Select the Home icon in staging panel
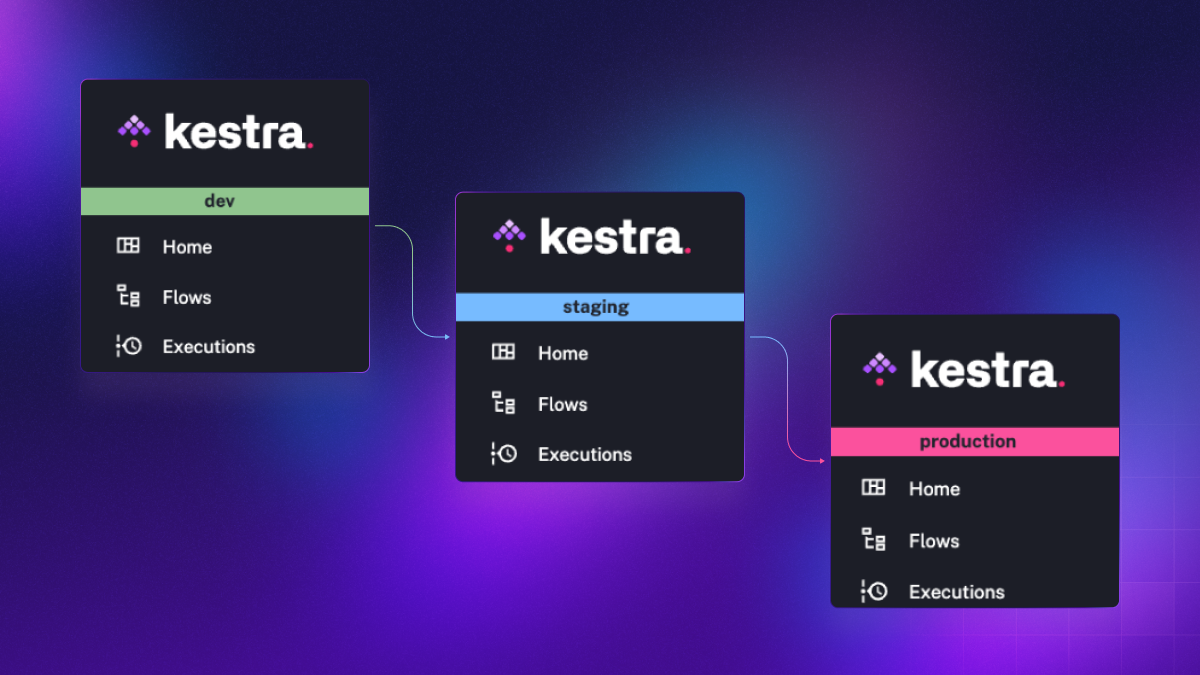This screenshot has width=1200, height=675. [x=503, y=352]
